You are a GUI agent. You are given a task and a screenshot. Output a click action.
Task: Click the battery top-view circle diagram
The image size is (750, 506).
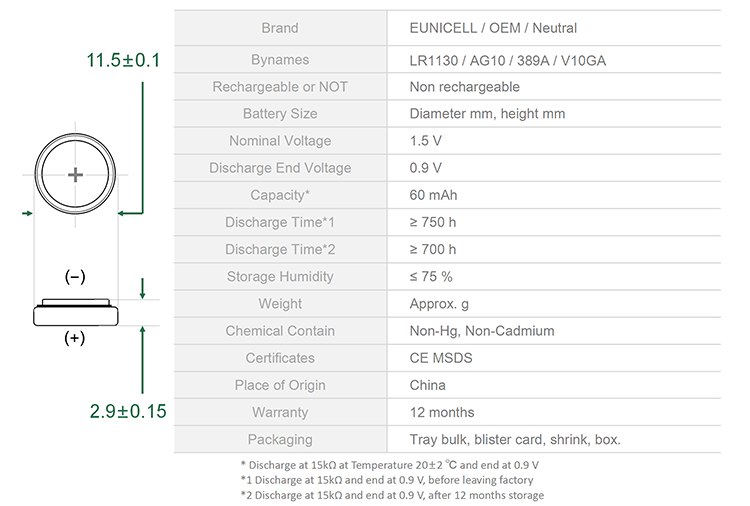click(x=75, y=174)
